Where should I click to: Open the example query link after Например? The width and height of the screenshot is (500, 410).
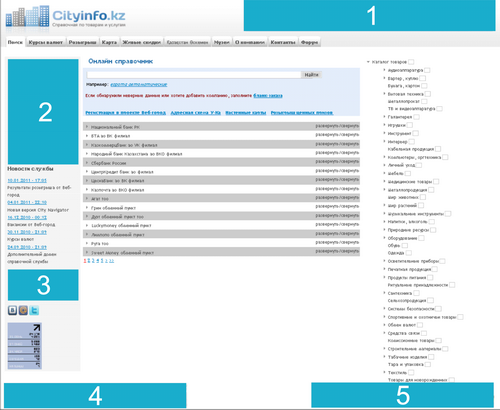(139, 85)
